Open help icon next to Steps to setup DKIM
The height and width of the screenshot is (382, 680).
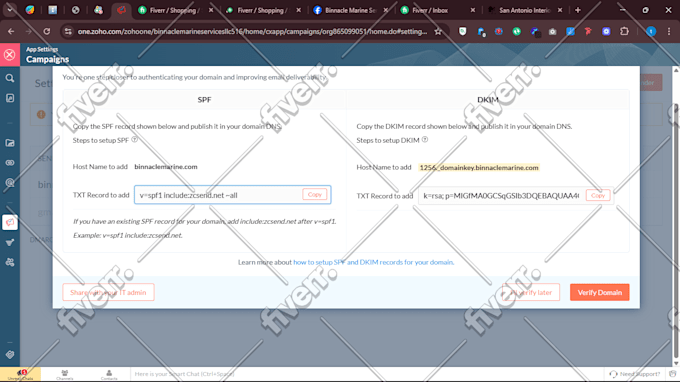[425, 140]
